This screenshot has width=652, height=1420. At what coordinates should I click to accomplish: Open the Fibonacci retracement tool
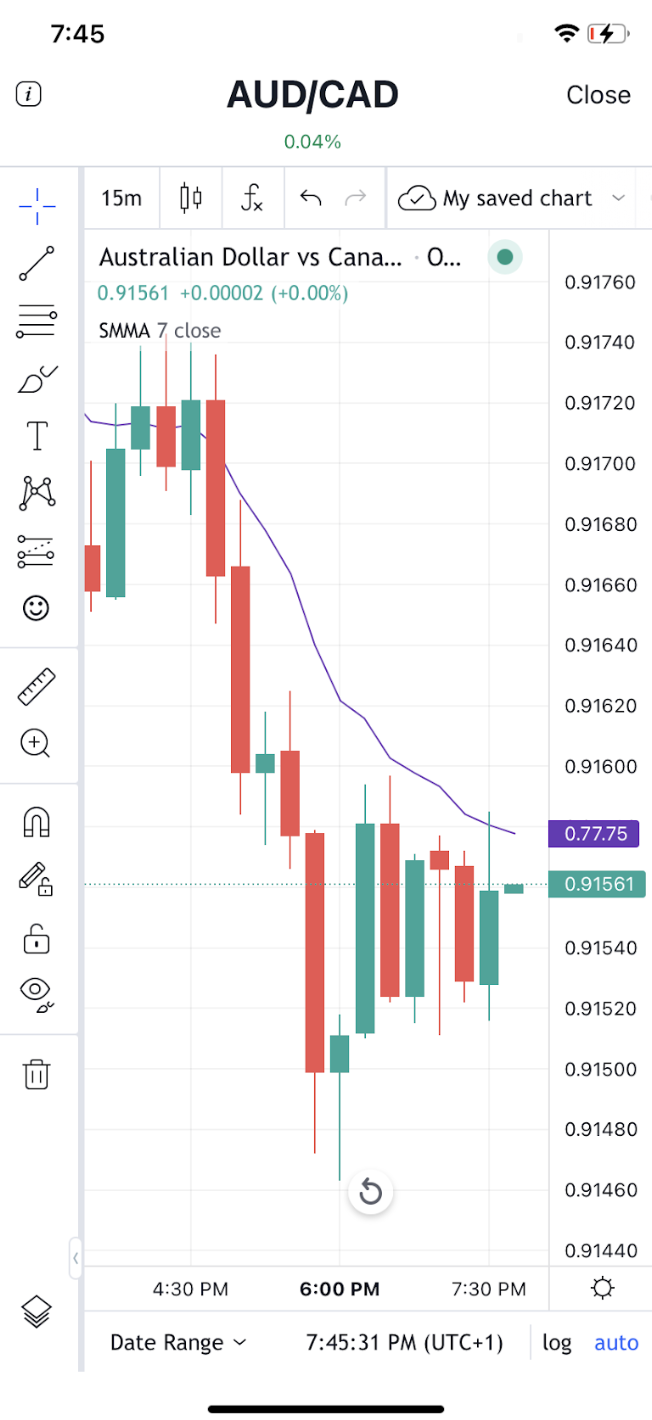(37, 321)
